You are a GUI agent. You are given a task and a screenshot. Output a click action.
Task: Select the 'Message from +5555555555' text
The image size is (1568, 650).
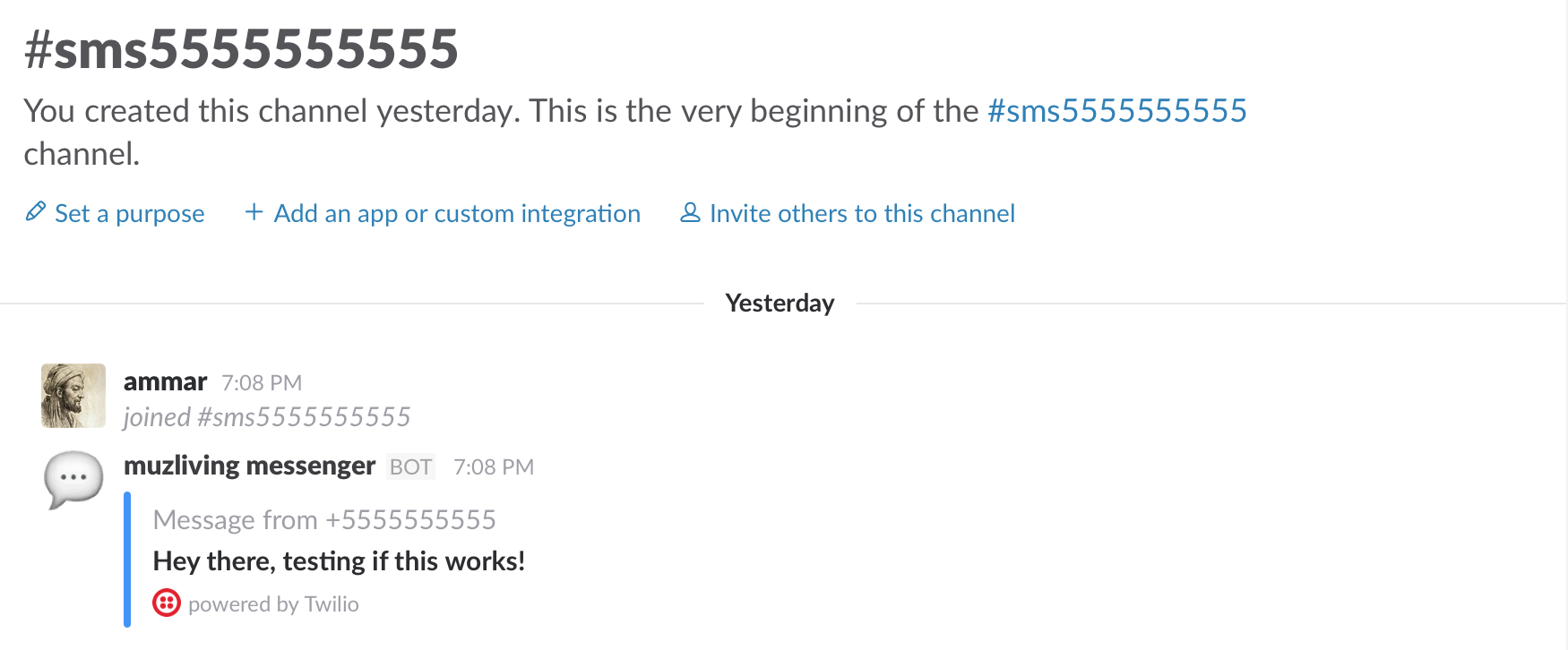pos(324,519)
